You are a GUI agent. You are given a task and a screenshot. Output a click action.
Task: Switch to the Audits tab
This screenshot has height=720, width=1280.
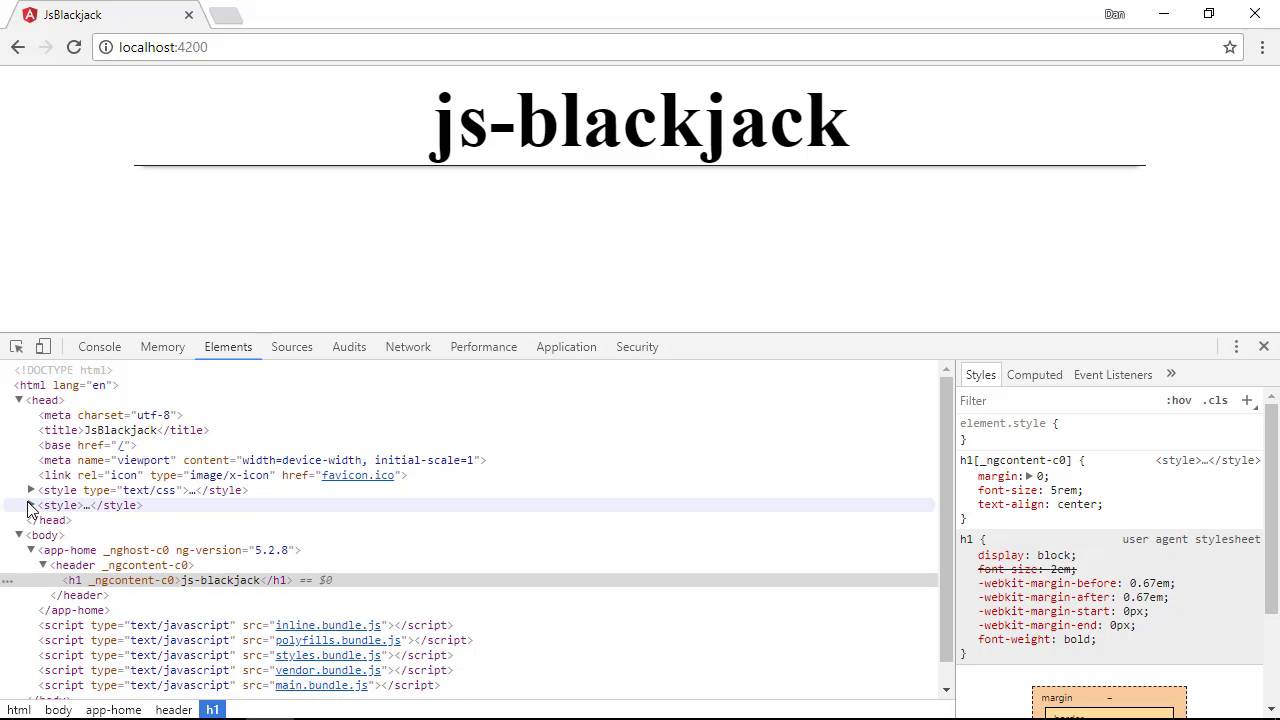[x=349, y=346]
